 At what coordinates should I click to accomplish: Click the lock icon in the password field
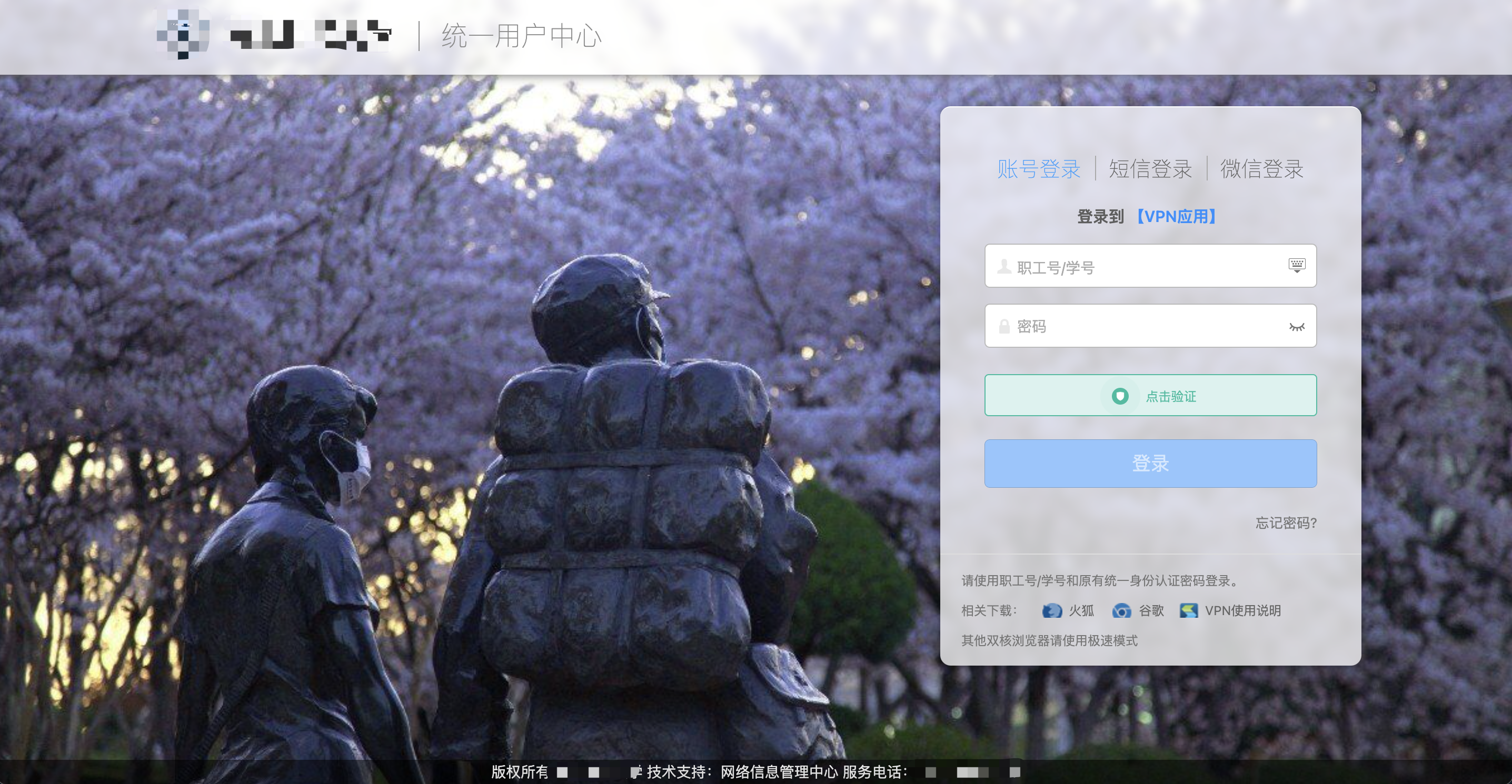[1003, 327]
